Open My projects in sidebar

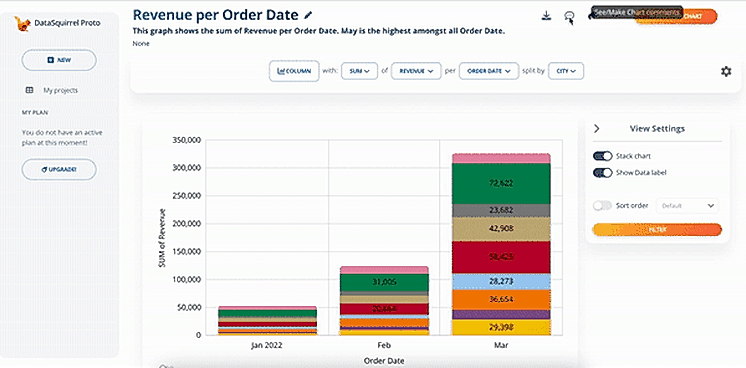coord(60,90)
